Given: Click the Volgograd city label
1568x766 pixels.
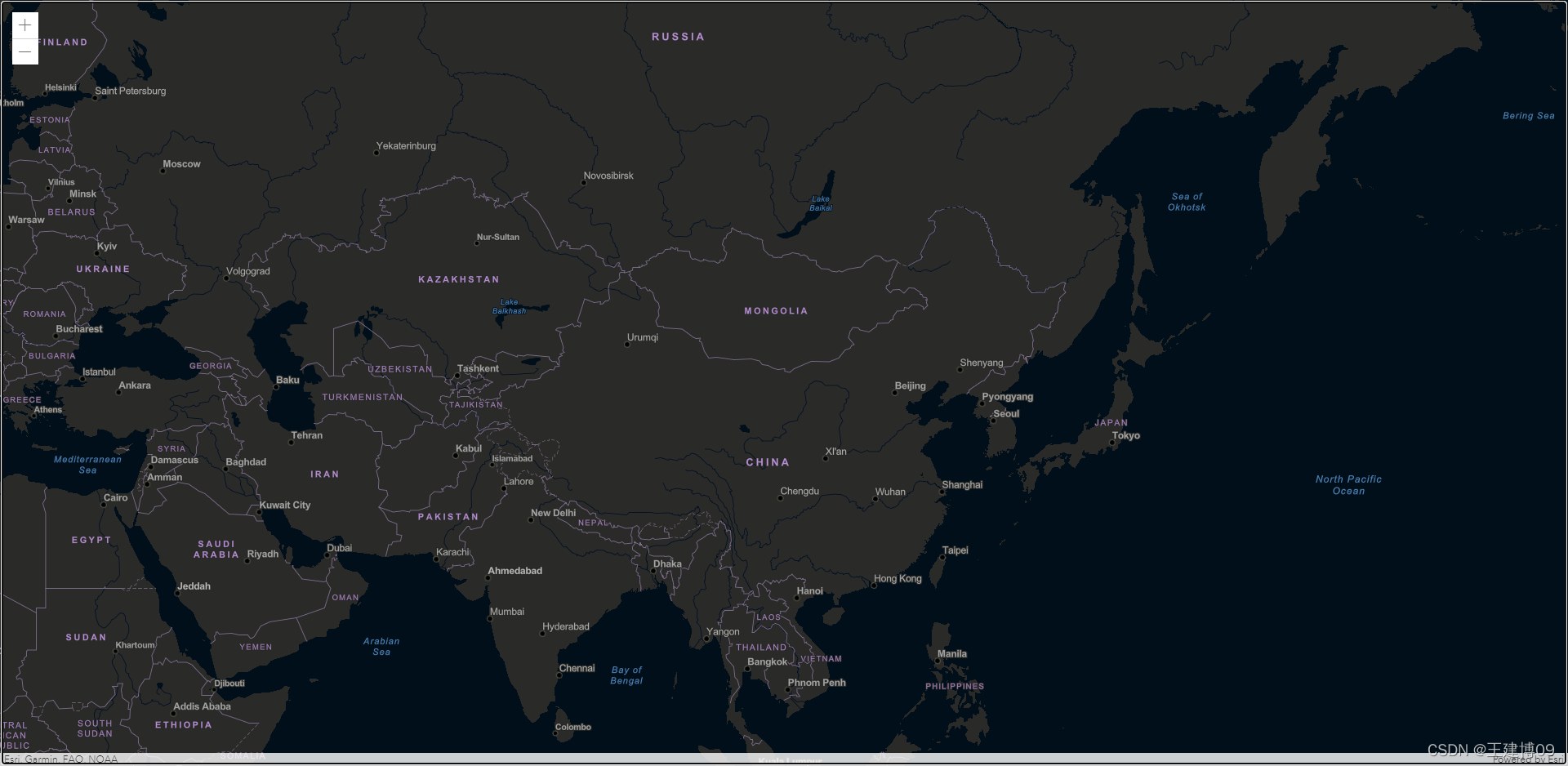Looking at the screenshot, I should [248, 272].
